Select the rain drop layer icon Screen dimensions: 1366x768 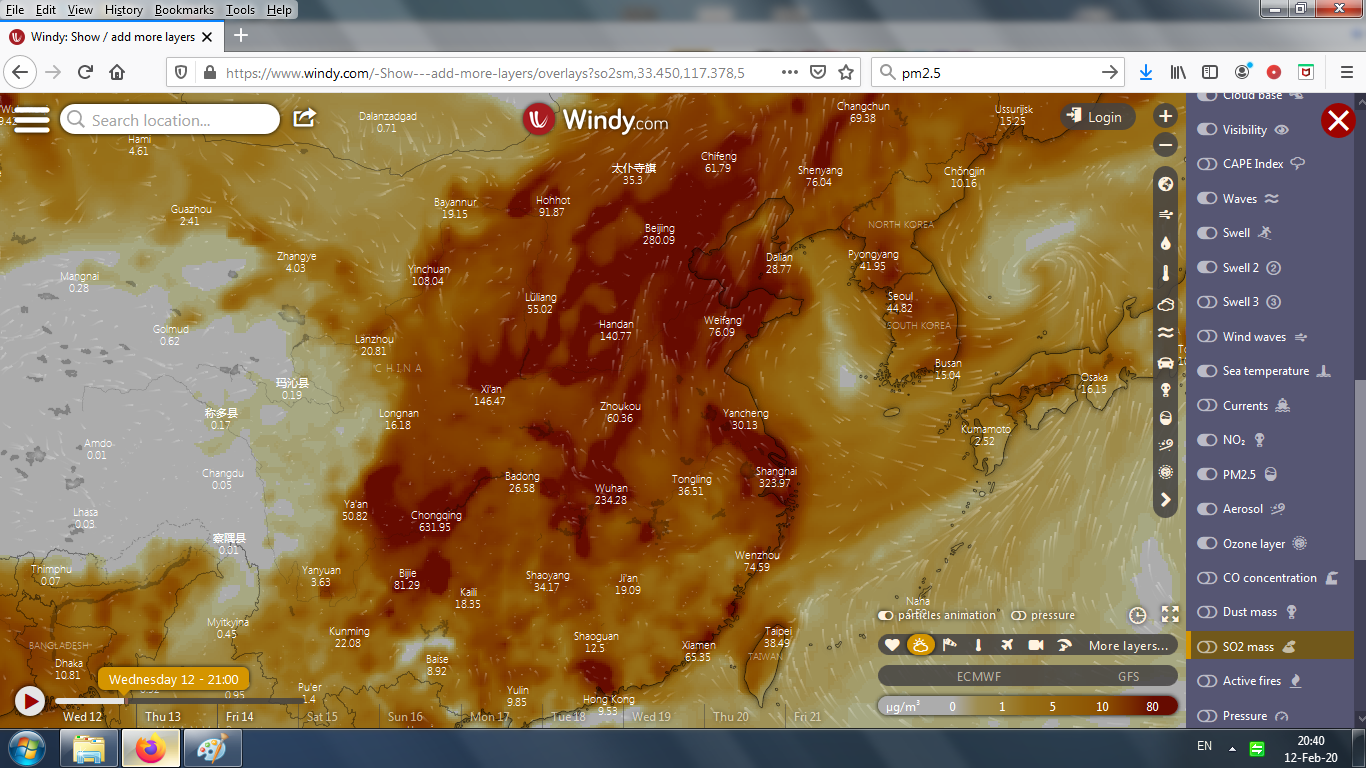[x=1165, y=243]
